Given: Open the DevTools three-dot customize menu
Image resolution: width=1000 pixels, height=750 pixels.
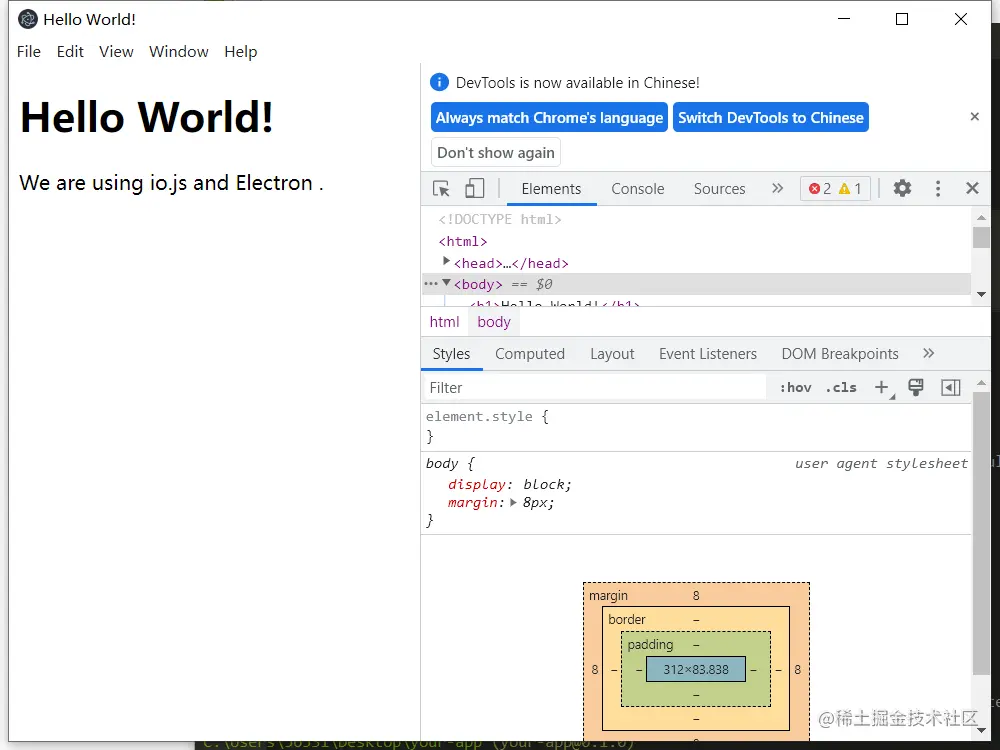Looking at the screenshot, I should point(938,188).
